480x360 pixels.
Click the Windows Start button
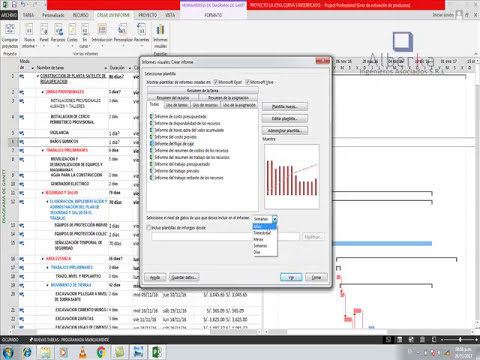(8, 352)
